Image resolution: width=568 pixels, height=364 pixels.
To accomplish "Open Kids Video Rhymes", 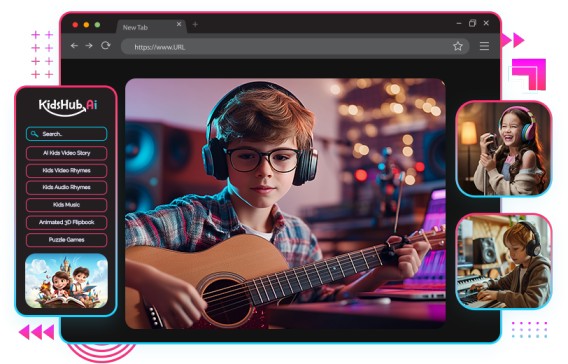I will 67,171.
